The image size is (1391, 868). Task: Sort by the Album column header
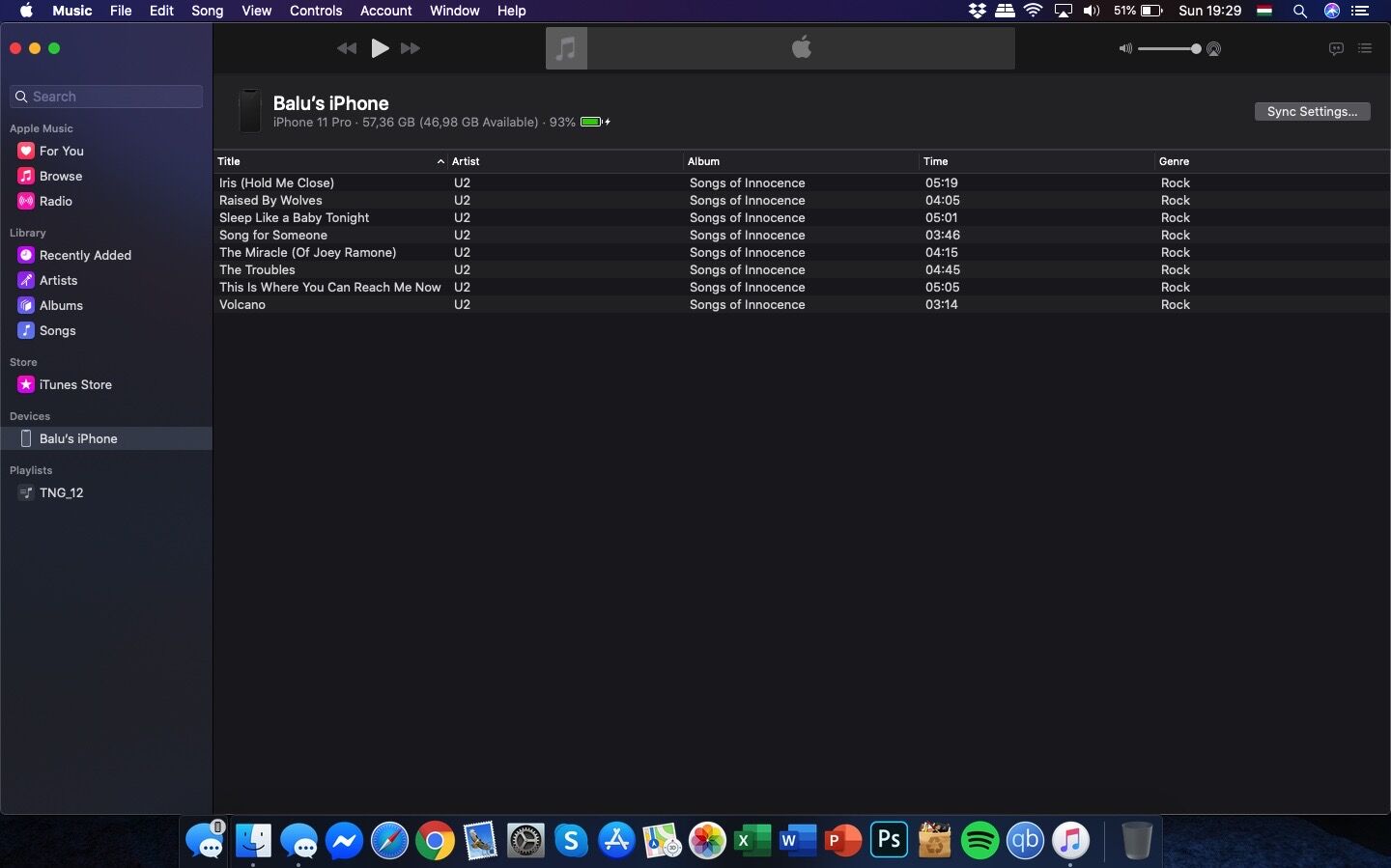point(802,161)
